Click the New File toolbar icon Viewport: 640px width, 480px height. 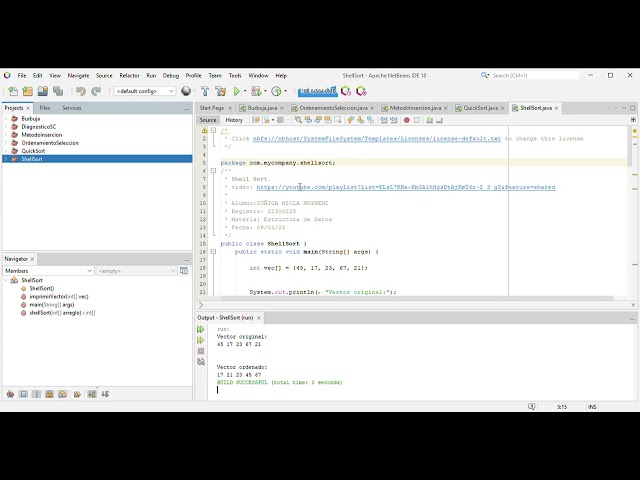point(13,91)
